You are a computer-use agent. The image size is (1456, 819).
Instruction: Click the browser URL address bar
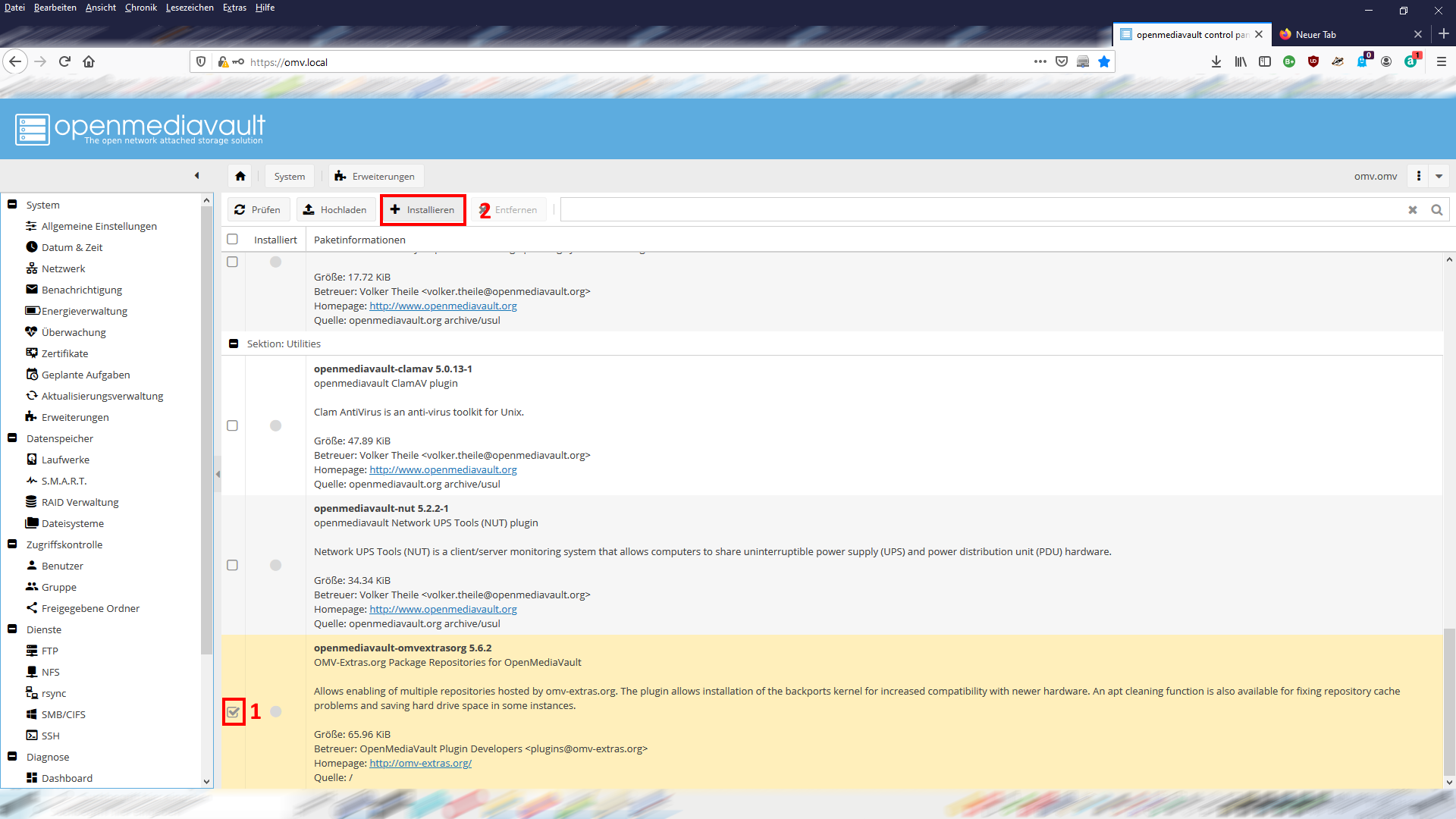coord(637,62)
